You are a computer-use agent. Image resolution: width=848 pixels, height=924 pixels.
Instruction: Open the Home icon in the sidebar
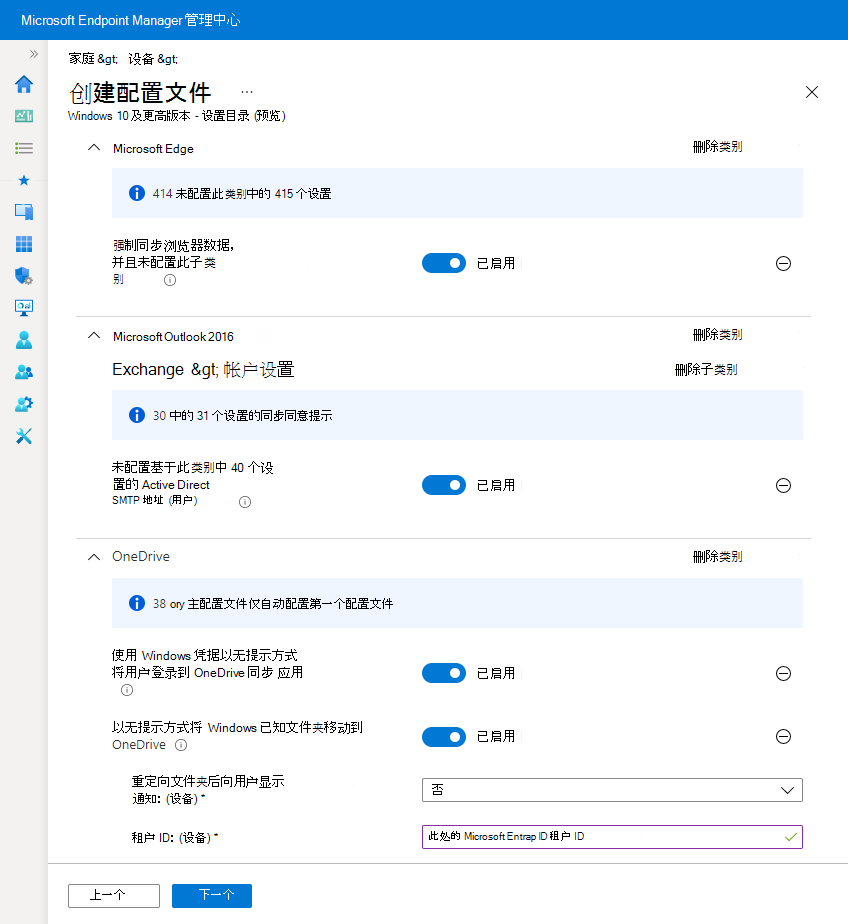coord(24,85)
